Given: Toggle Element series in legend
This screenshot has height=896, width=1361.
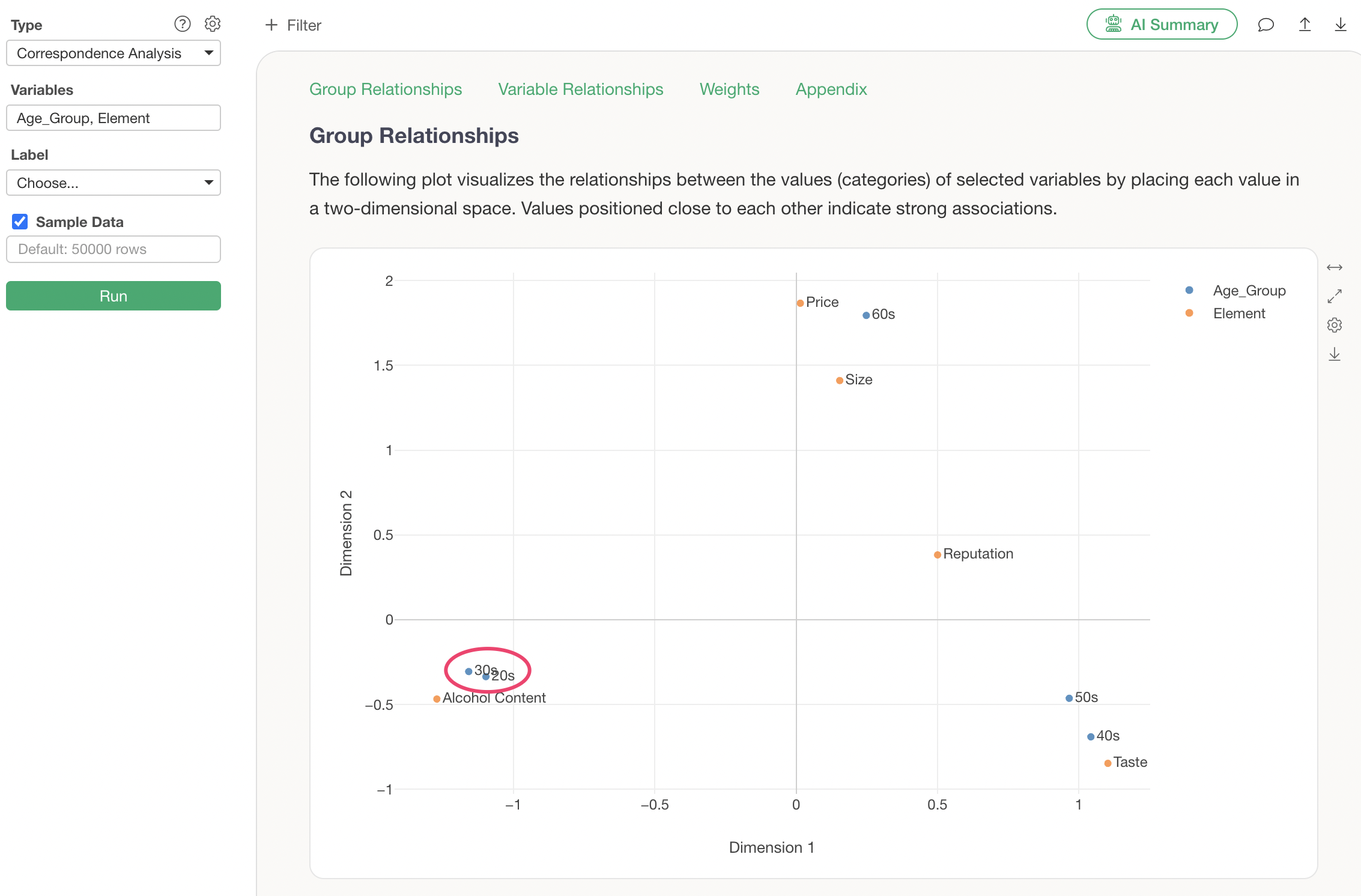Looking at the screenshot, I should pos(1238,313).
